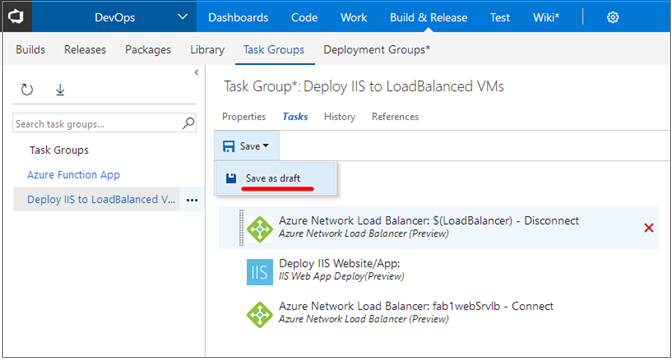The image size is (672, 360).
Task: Remove the Disconnect task with red X
Action: tap(649, 228)
